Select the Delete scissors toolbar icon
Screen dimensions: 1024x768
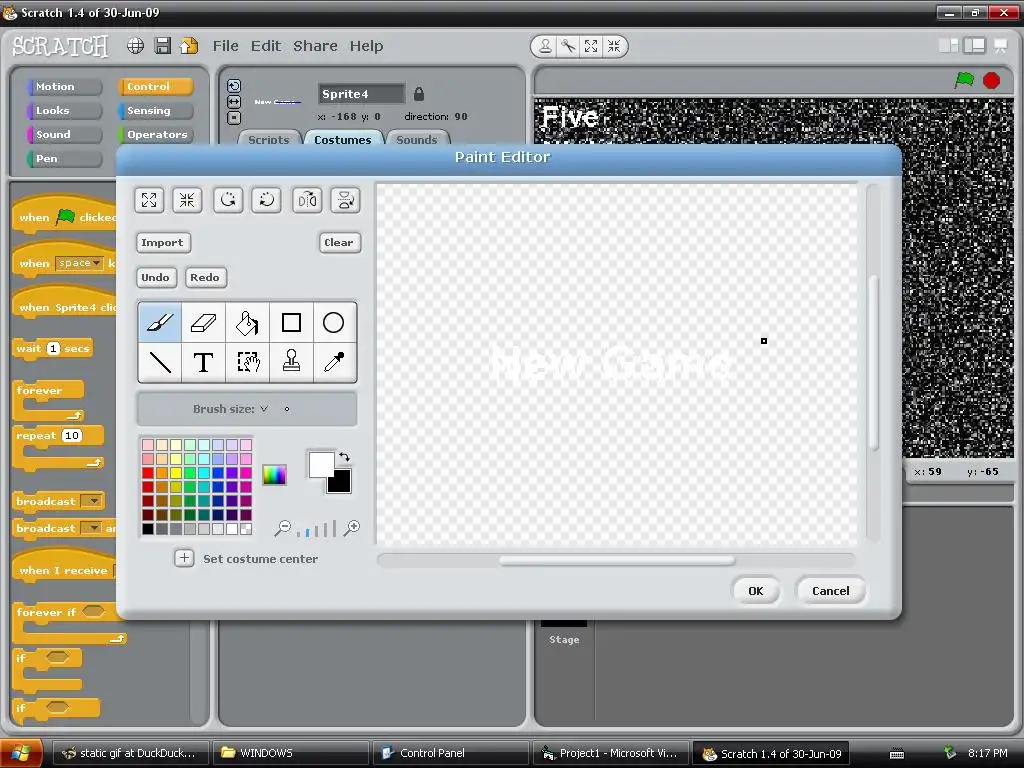(x=568, y=46)
